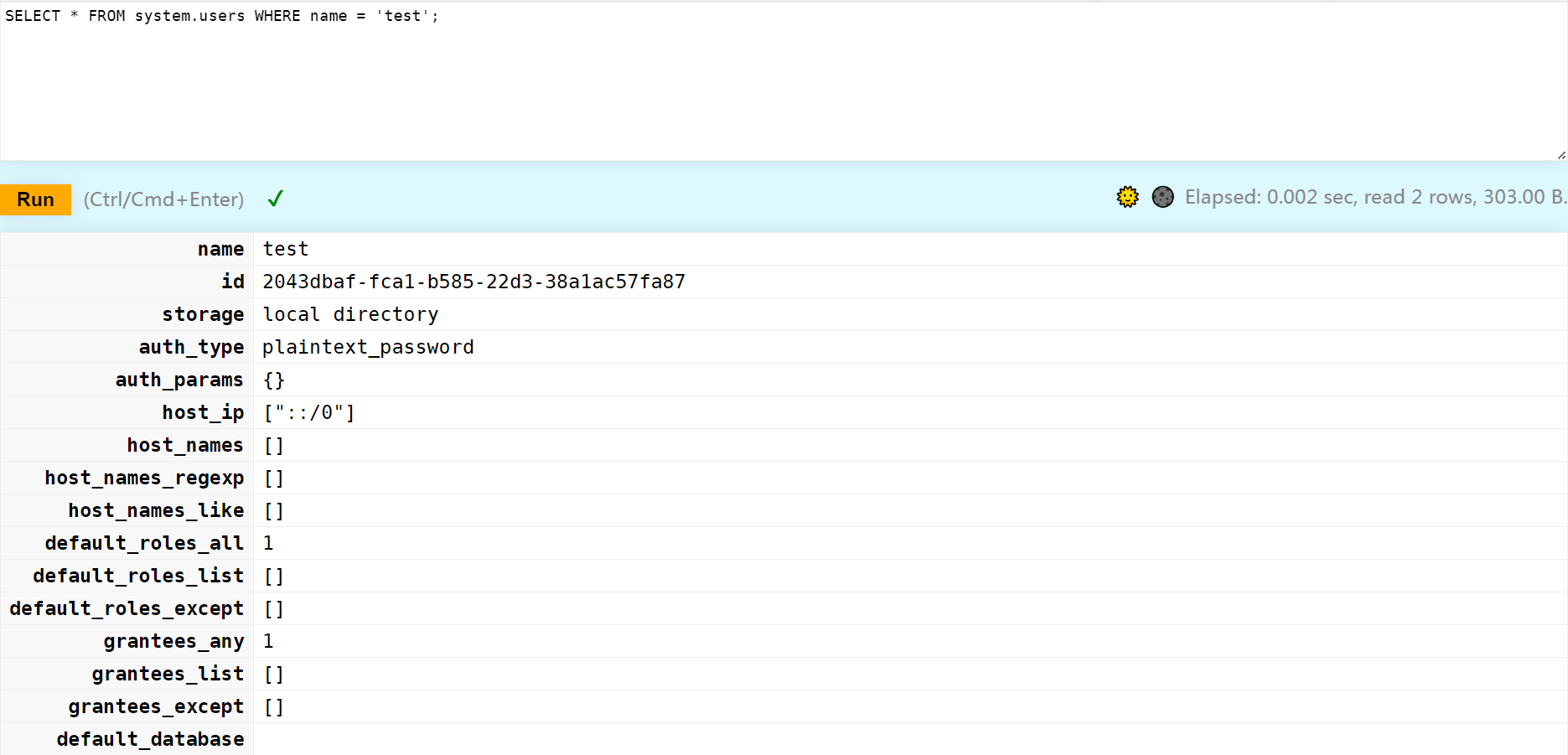Select the grantees_any value 1
The height and width of the screenshot is (755, 1568).
pos(268,641)
